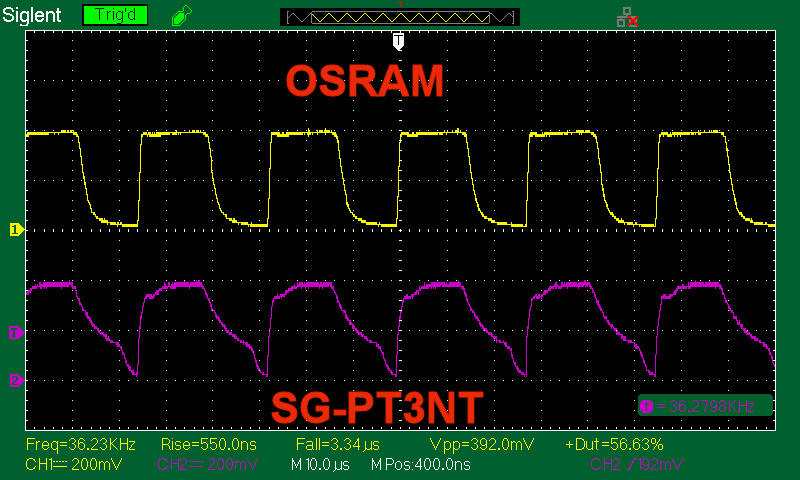Click the green pencil icon beside Trig'd
This screenshot has width=800, height=480.
click(x=182, y=15)
